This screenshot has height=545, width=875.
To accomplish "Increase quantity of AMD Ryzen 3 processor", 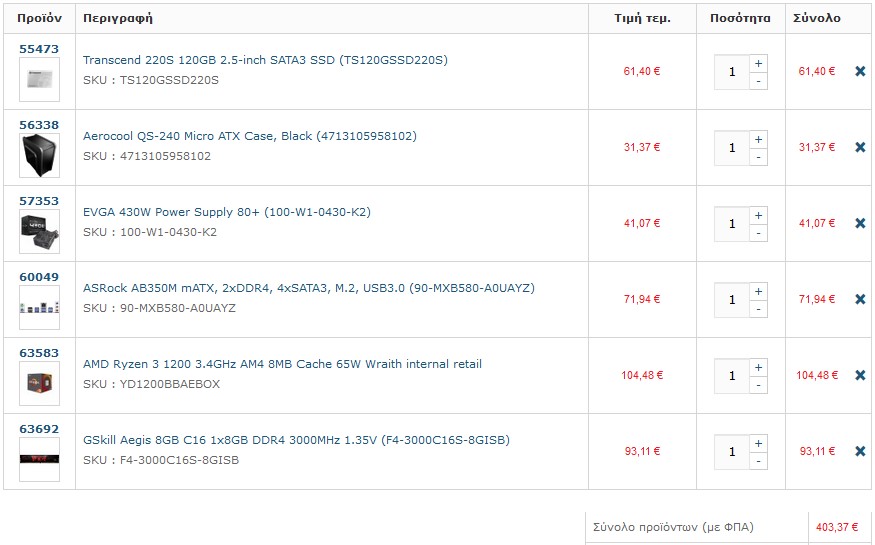I will coord(758,367).
